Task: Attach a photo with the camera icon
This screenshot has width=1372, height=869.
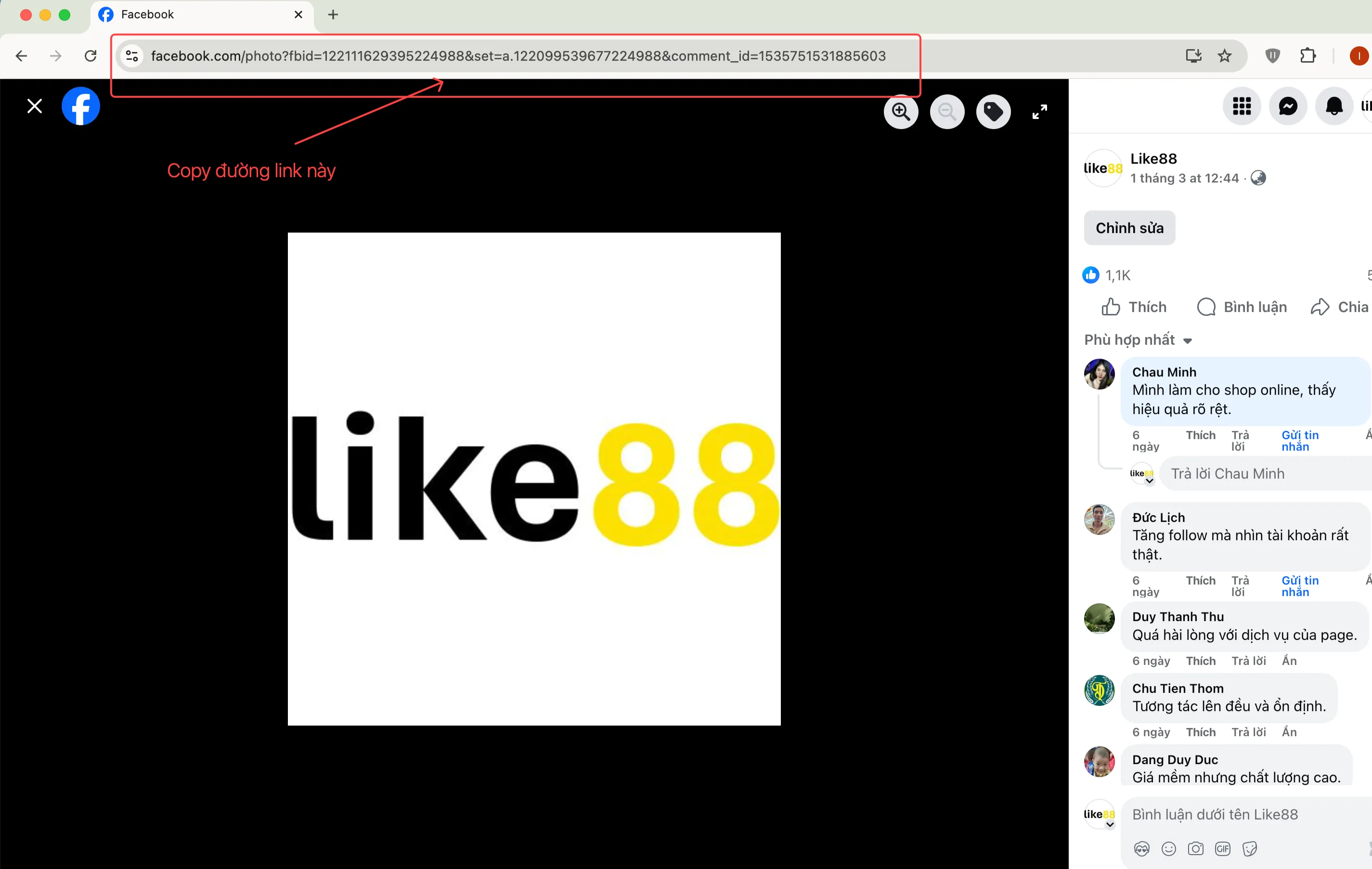Action: [x=1195, y=849]
